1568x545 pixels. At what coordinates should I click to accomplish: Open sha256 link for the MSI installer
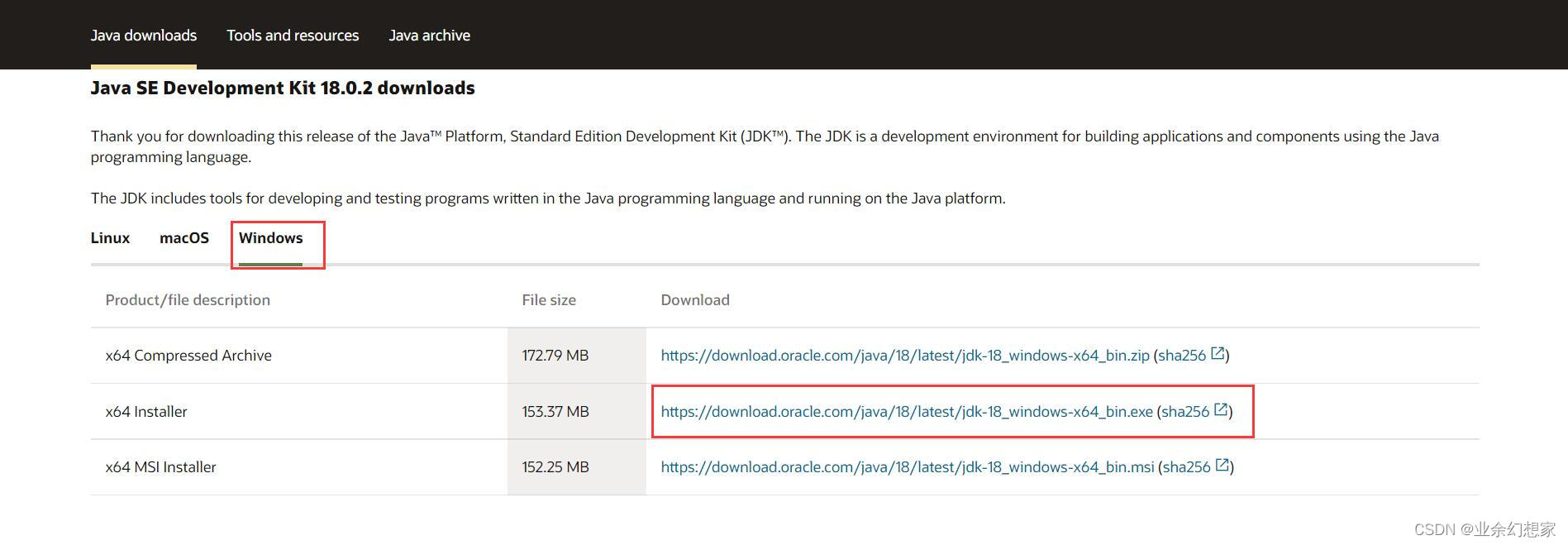1187,467
